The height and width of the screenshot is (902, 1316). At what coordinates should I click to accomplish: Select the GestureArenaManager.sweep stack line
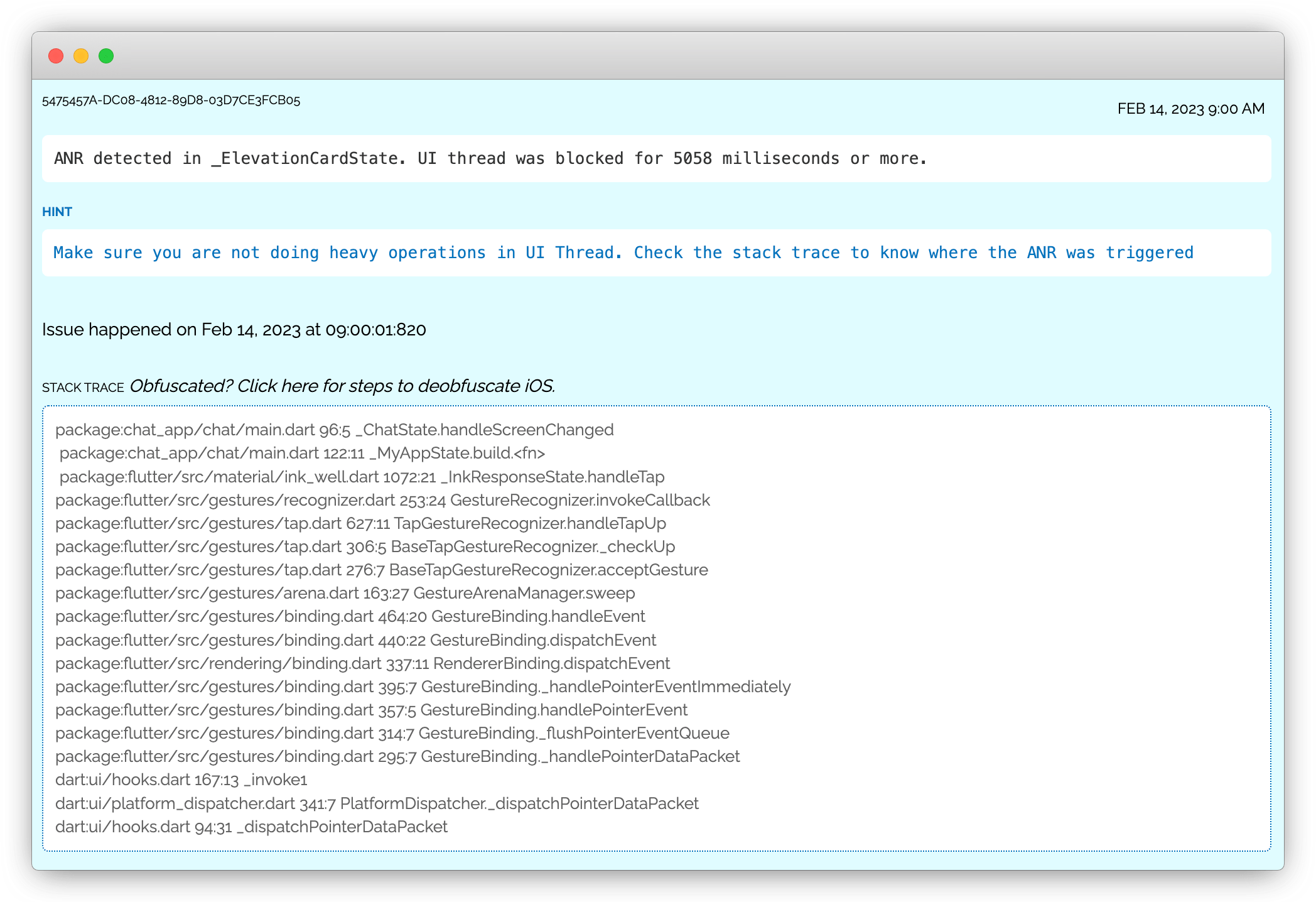(x=345, y=593)
